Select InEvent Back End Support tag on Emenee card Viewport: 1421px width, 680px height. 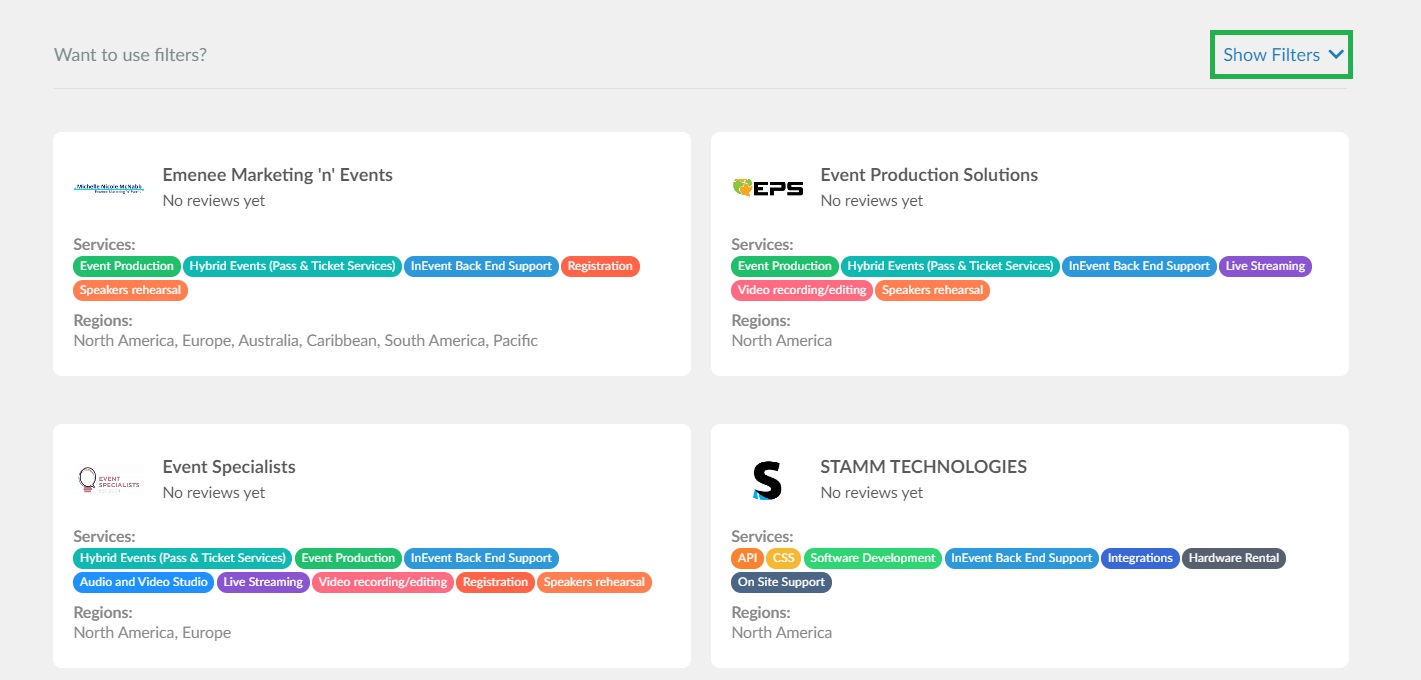(x=481, y=266)
